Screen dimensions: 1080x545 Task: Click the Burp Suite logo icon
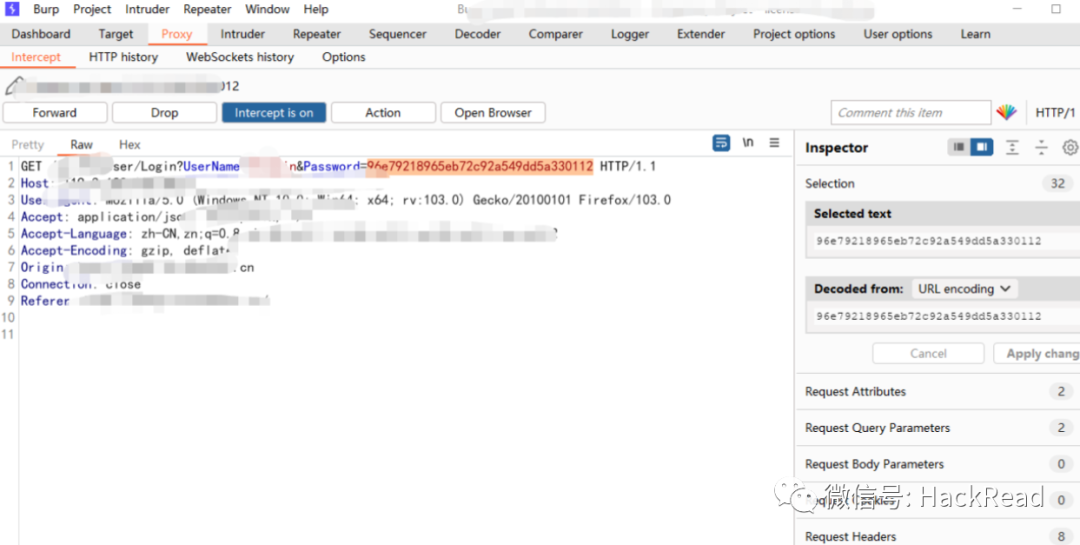(12, 10)
